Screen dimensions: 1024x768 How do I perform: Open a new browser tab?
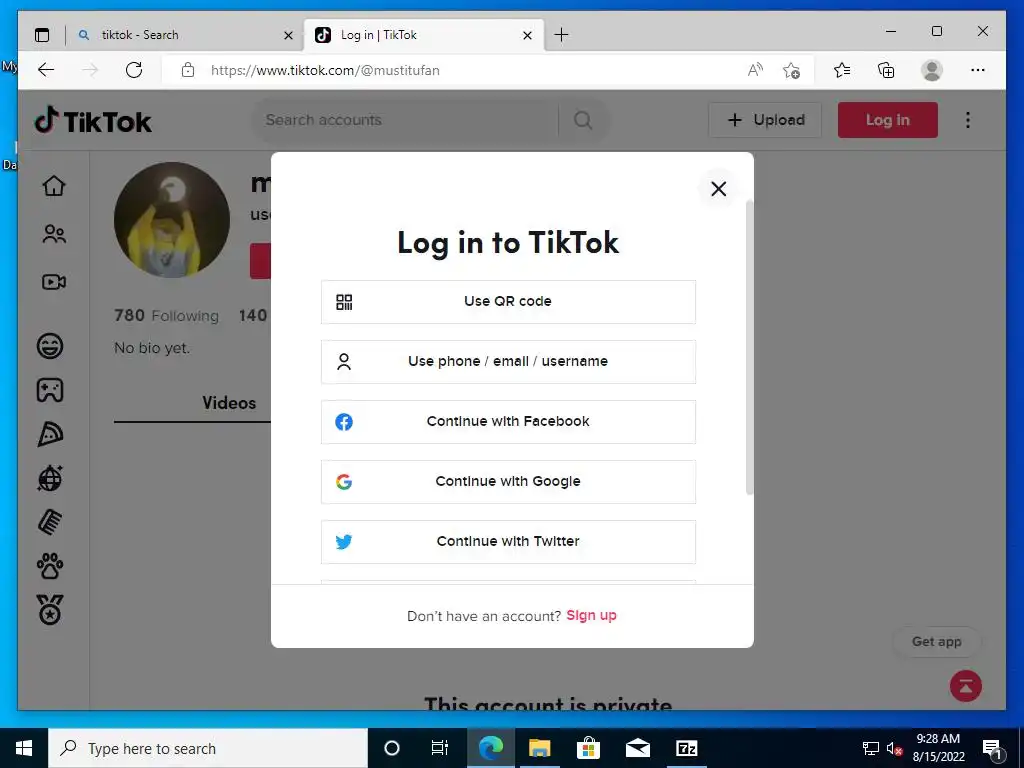coord(561,35)
